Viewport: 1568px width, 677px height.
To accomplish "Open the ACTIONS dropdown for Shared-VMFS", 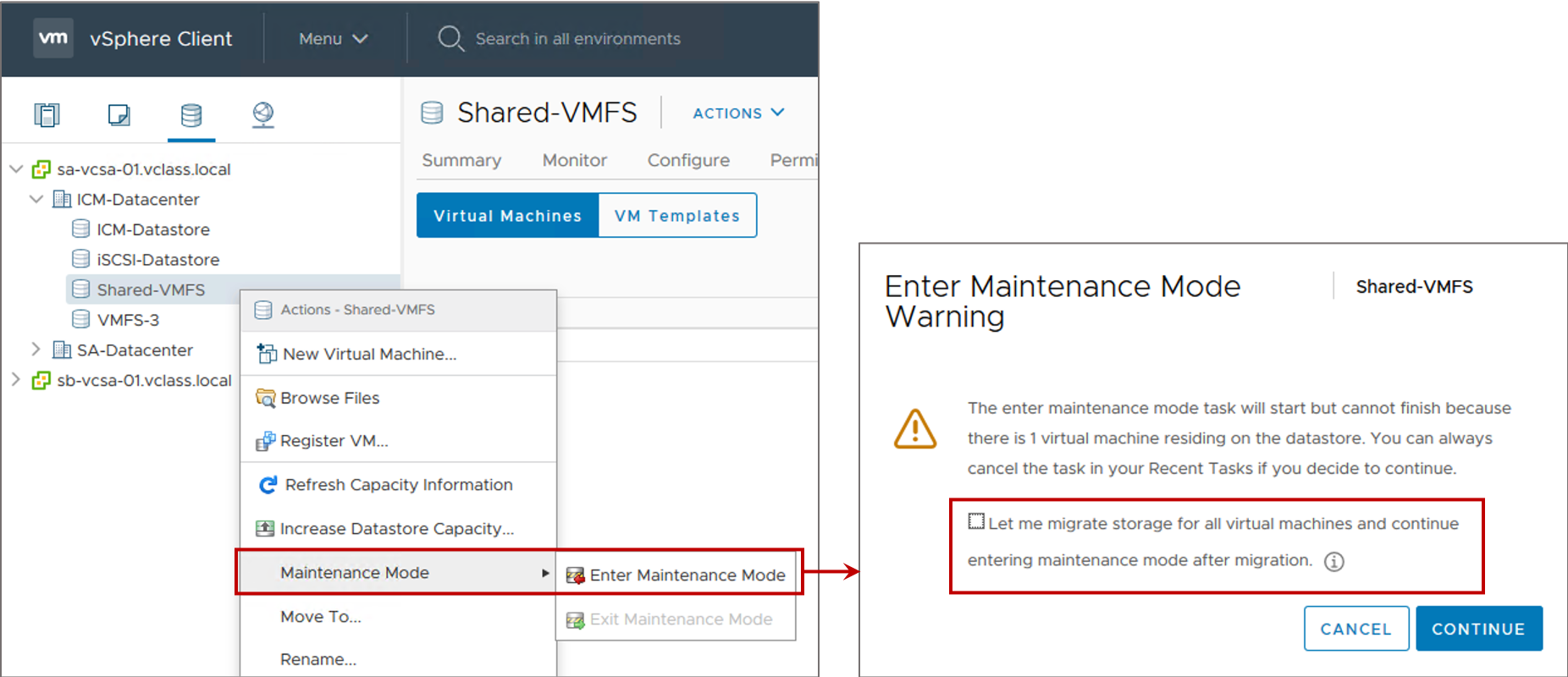I will [x=739, y=113].
